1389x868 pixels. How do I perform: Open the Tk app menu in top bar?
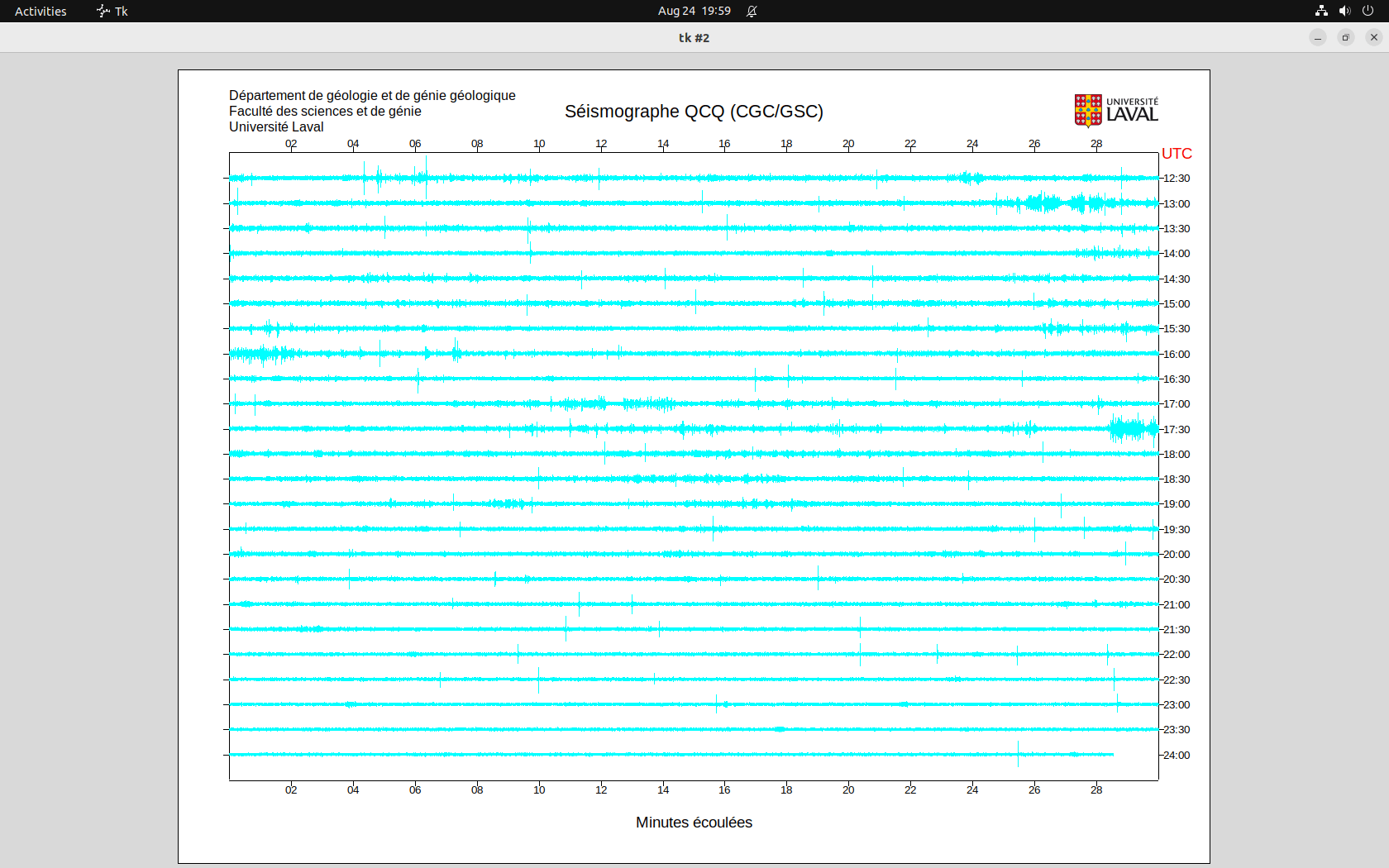112,11
